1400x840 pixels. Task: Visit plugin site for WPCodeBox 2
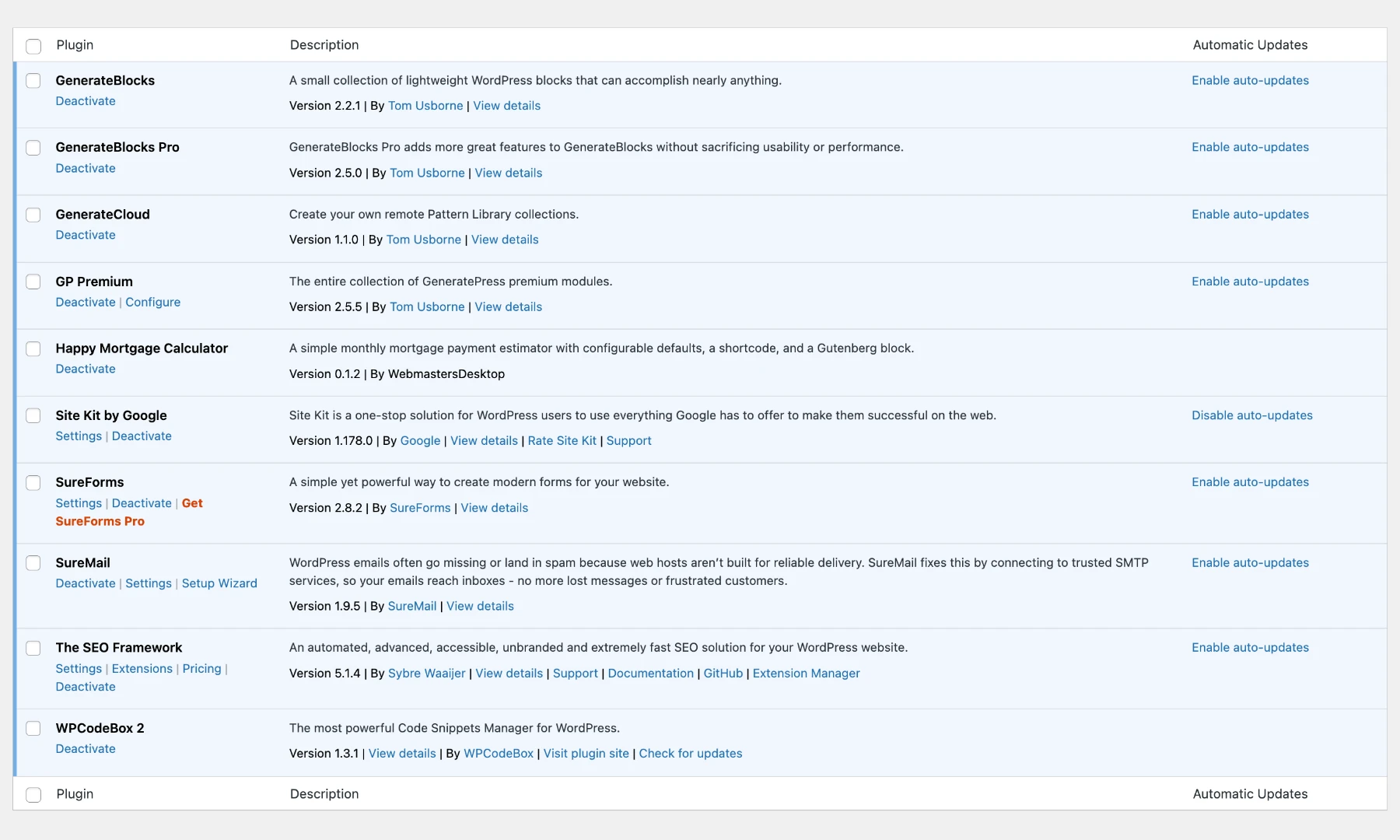586,754
